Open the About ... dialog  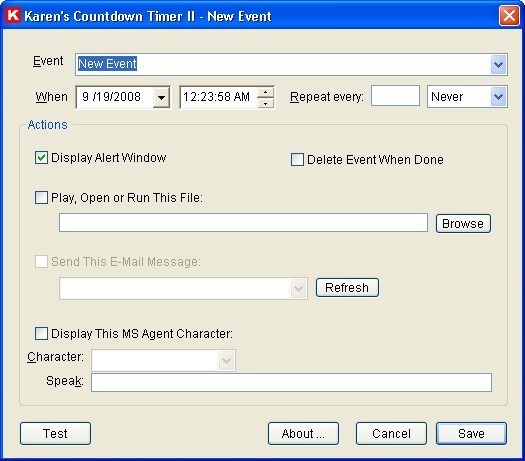click(x=303, y=434)
